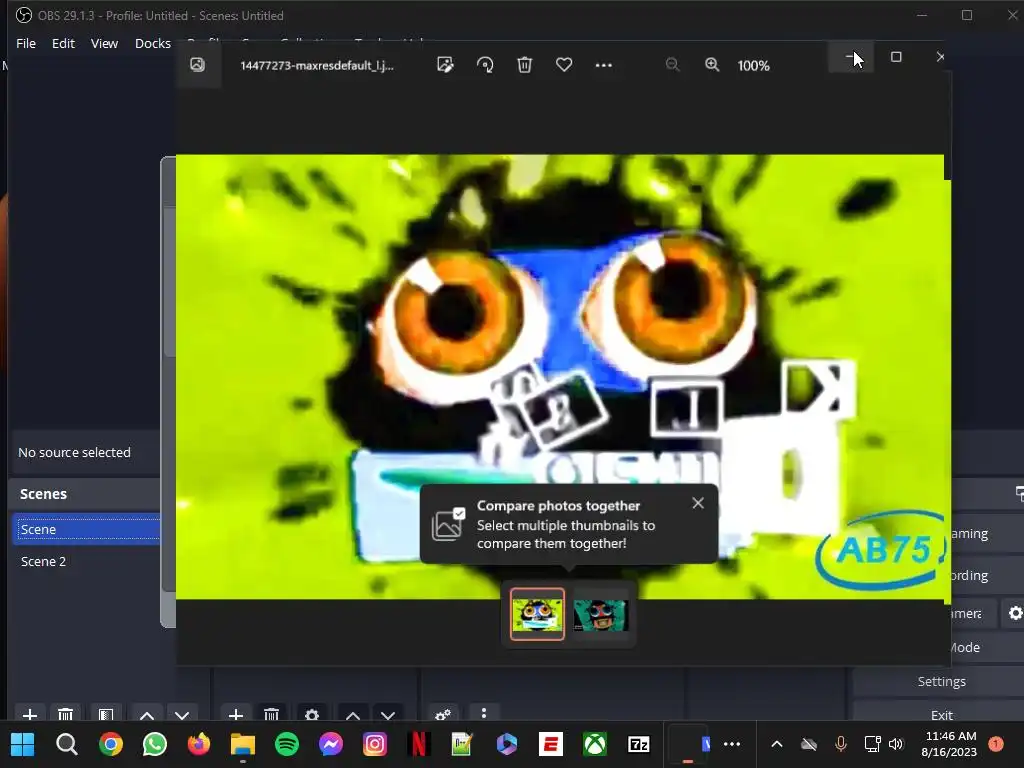Click Exit button in OBS Controls
Image resolution: width=1024 pixels, height=768 pixels.
[x=941, y=713]
